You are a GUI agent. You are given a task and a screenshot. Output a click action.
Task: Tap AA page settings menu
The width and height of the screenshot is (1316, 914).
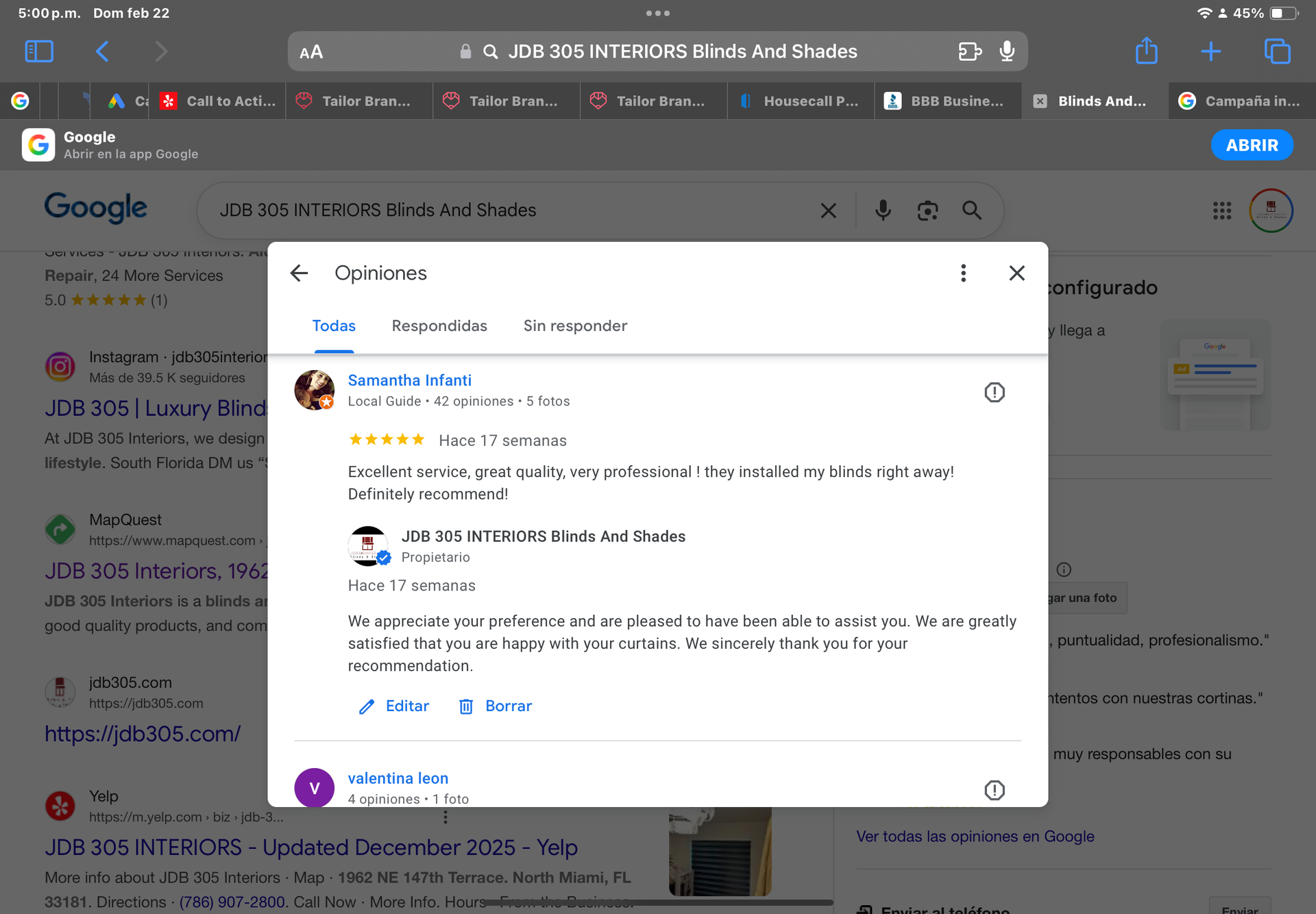coord(311,52)
